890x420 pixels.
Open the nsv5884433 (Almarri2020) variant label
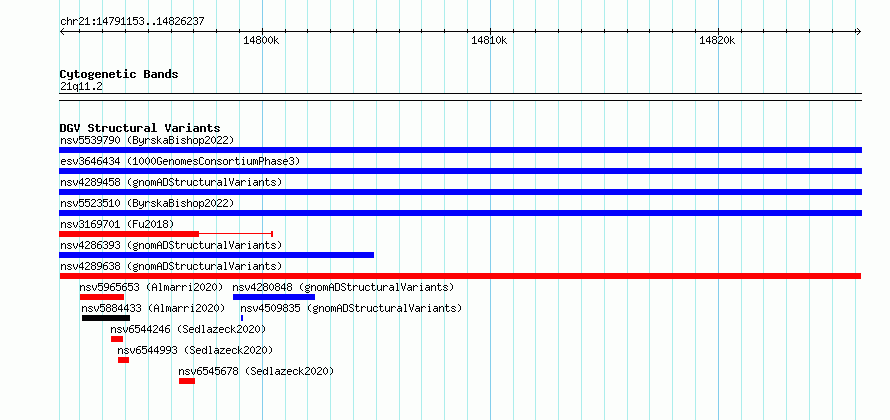pyautogui.click(x=153, y=308)
